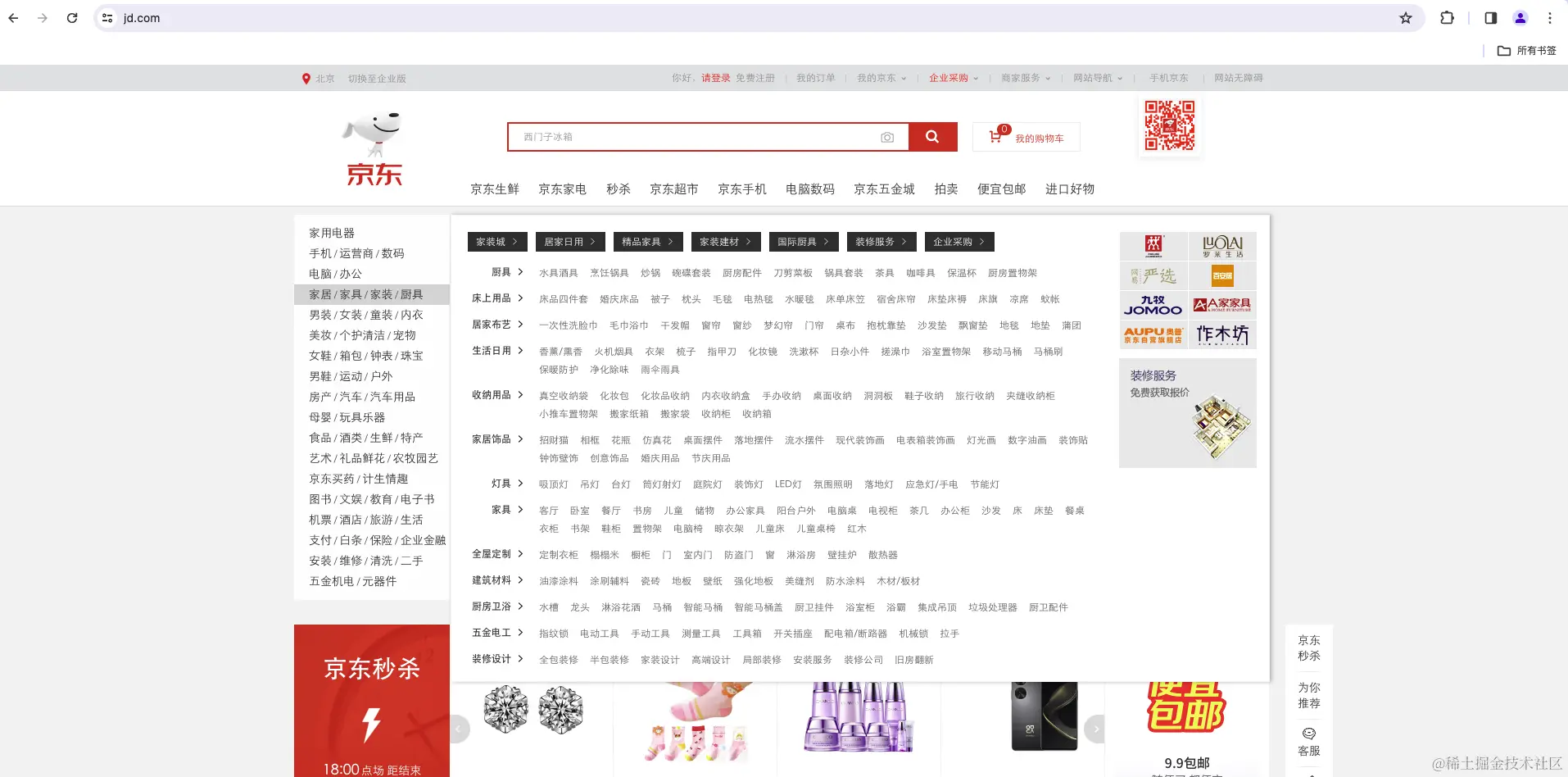Open the 精品家具 tab button
This screenshot has height=777, width=1568.
648,242
